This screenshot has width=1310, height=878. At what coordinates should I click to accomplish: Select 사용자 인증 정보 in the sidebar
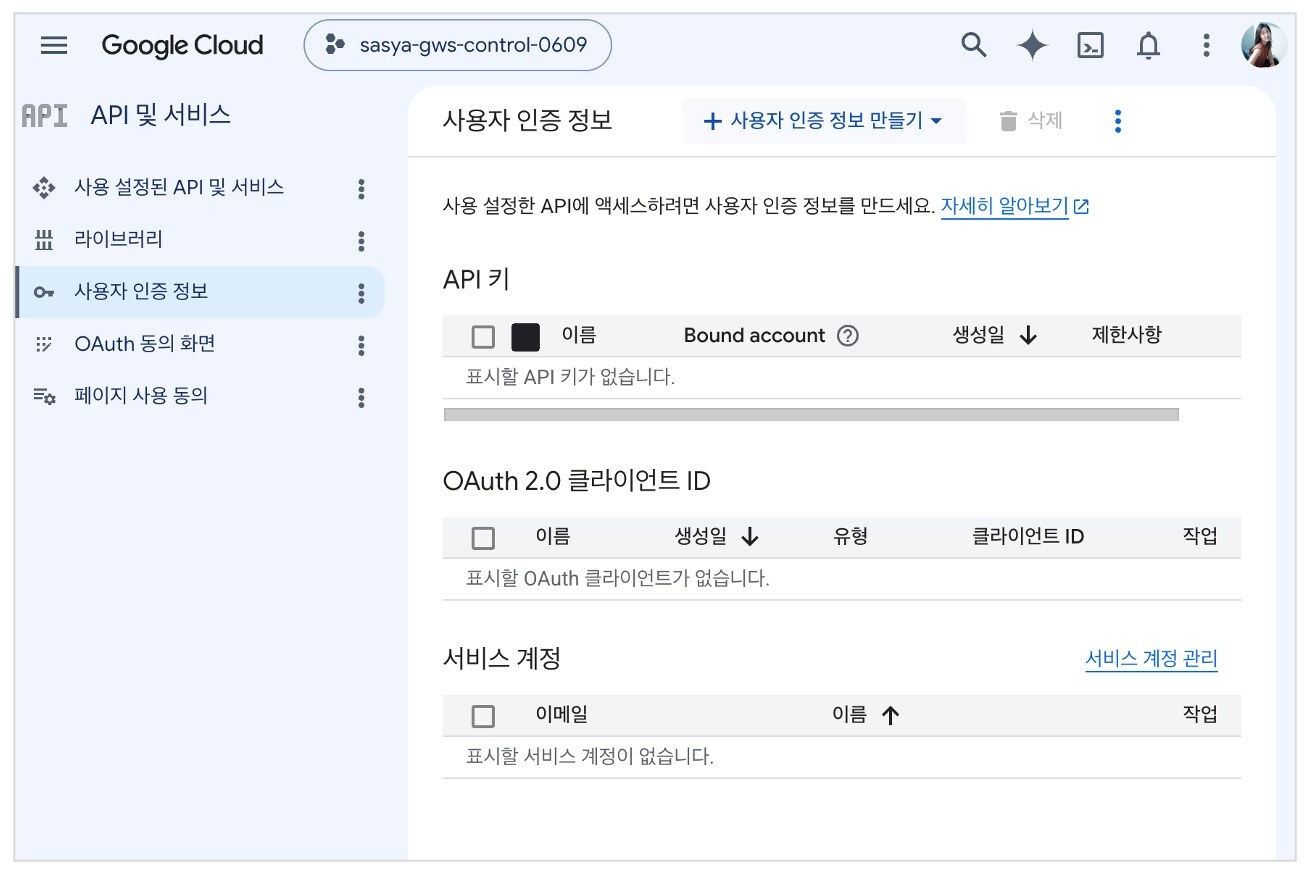tap(200, 292)
